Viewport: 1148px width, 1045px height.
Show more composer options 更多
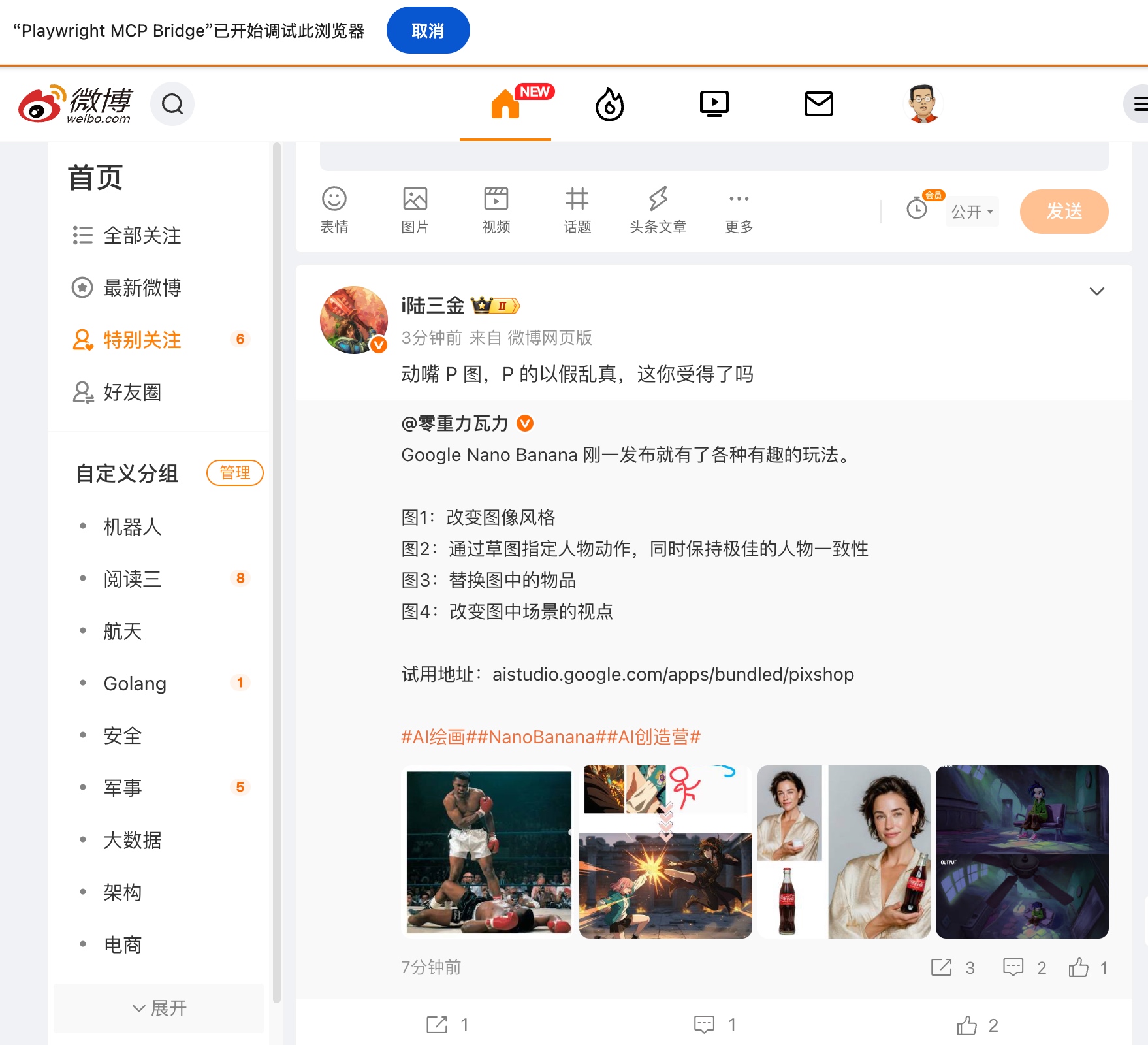pos(739,210)
